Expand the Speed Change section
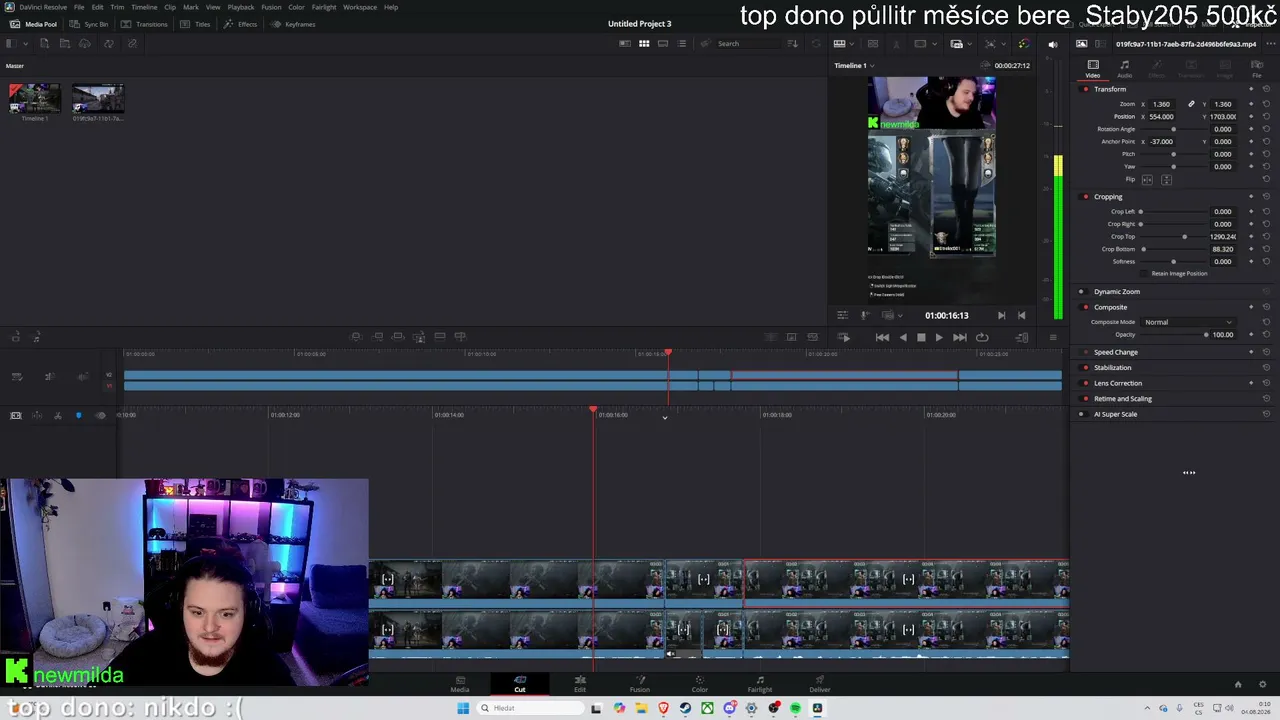This screenshot has width=1280, height=720. [x=1116, y=352]
